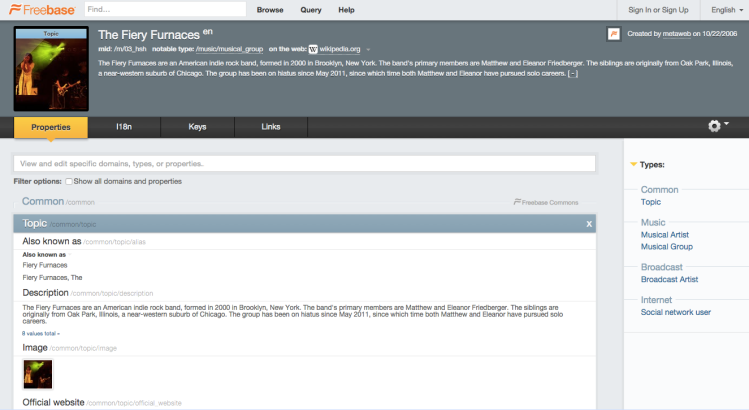Select the Properties tab
This screenshot has height=410, width=749.
[51, 127]
